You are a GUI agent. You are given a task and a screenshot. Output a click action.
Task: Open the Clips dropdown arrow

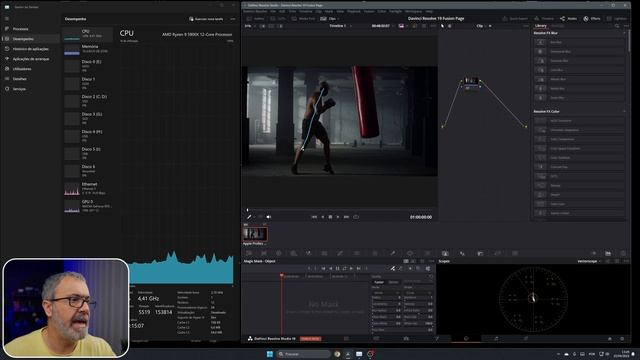(338, 18)
